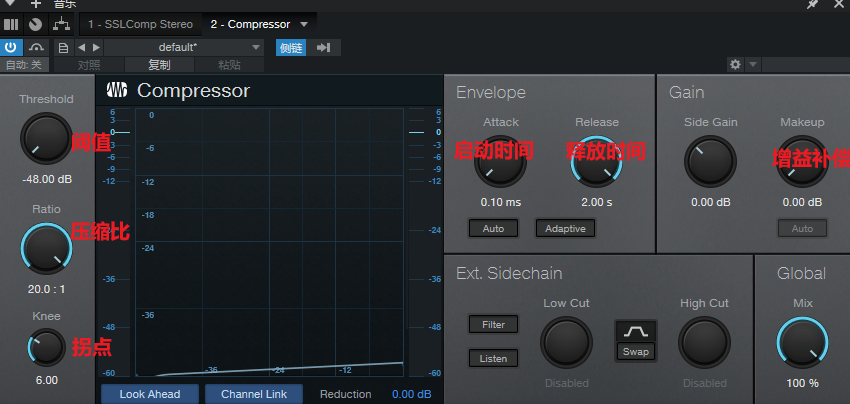This screenshot has height=404, width=850.
Task: Expand the dropdown arrow beside the gear
Action: point(752,65)
